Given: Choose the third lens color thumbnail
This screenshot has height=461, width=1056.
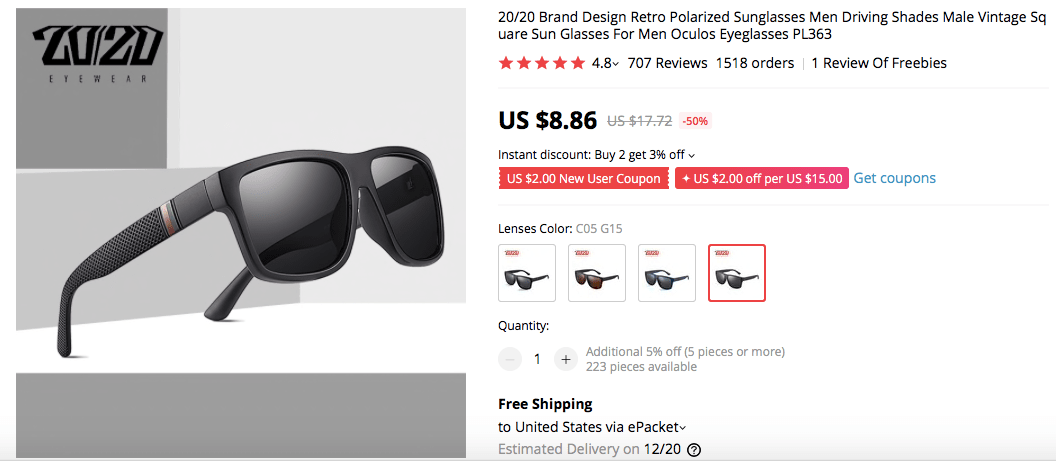Looking at the screenshot, I should click(667, 273).
